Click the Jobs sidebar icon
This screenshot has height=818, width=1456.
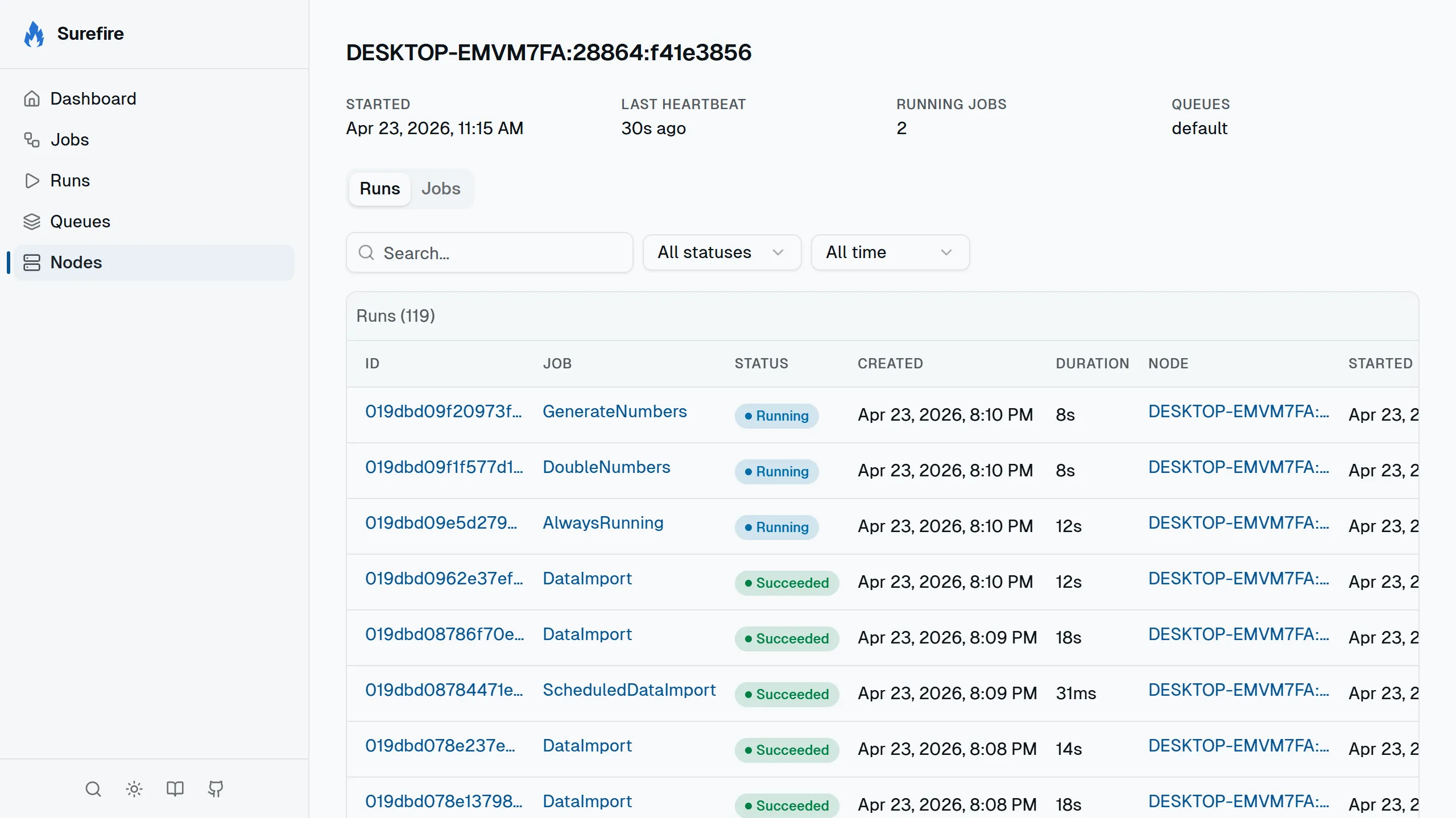click(32, 140)
